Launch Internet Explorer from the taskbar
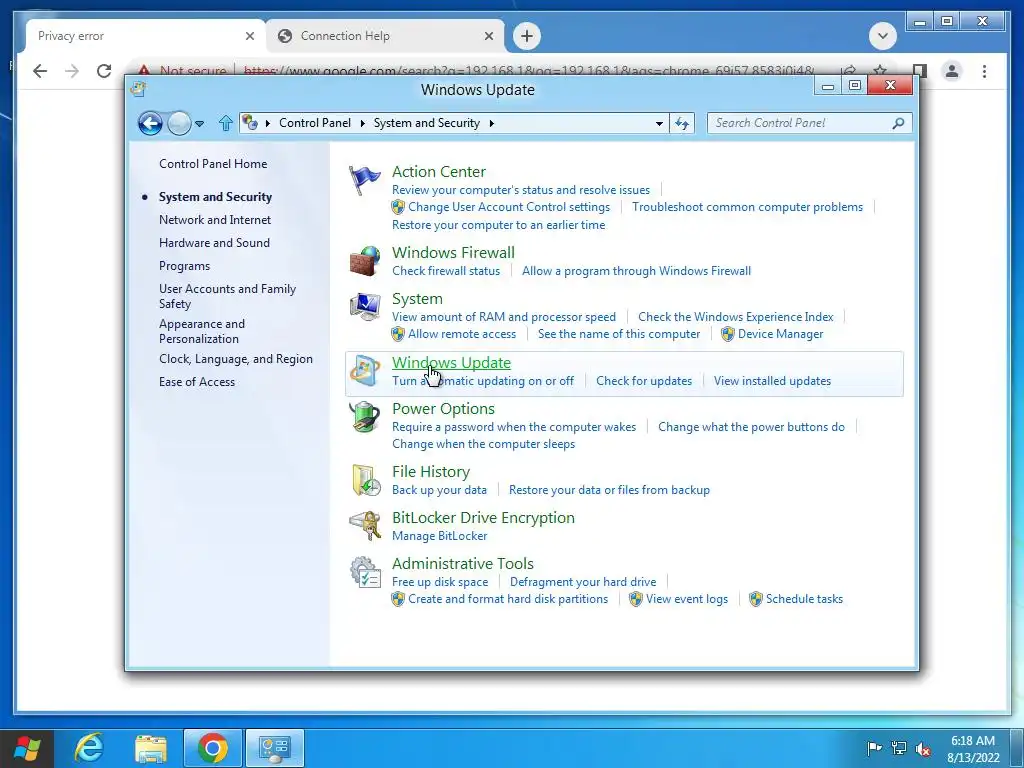The height and width of the screenshot is (768, 1024). [89, 748]
